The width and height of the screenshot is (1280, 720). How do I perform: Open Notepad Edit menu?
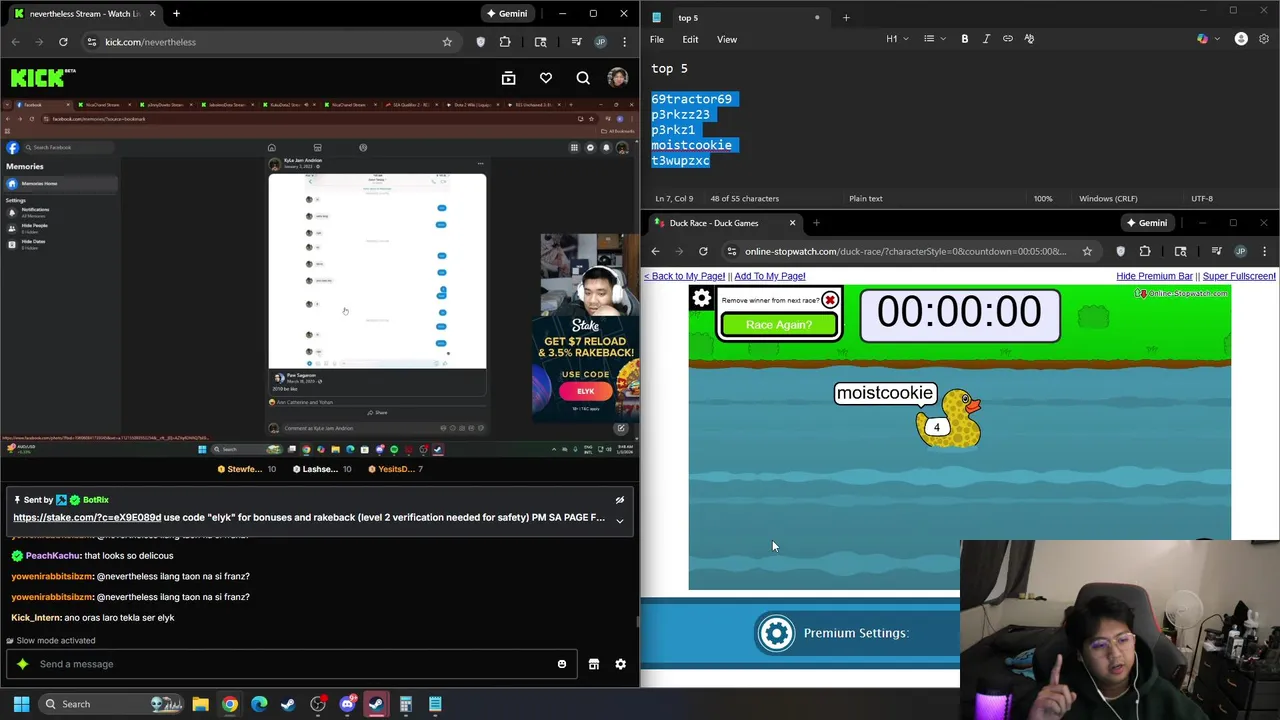[x=690, y=39]
